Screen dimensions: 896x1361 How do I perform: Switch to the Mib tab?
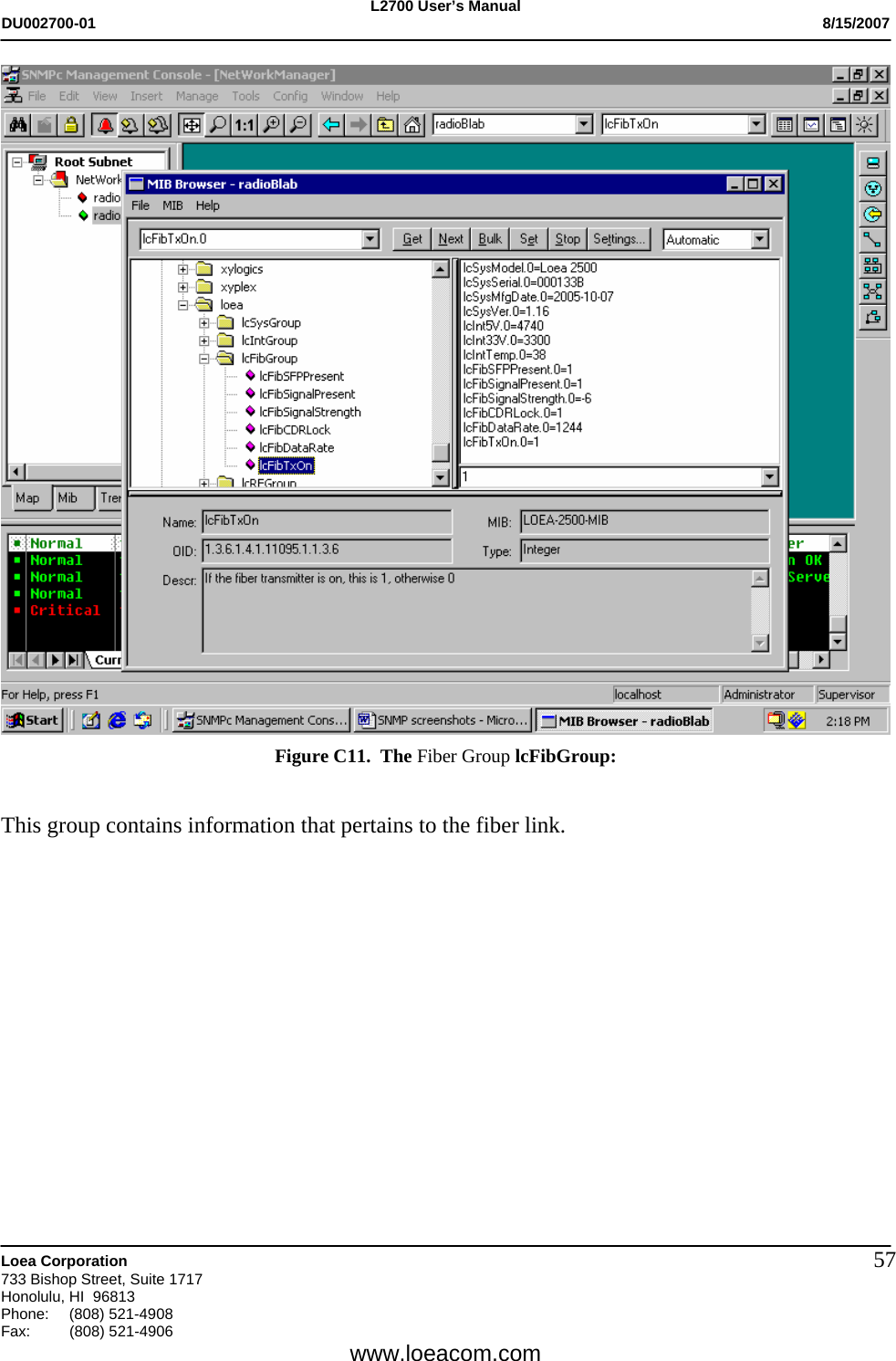[68, 497]
